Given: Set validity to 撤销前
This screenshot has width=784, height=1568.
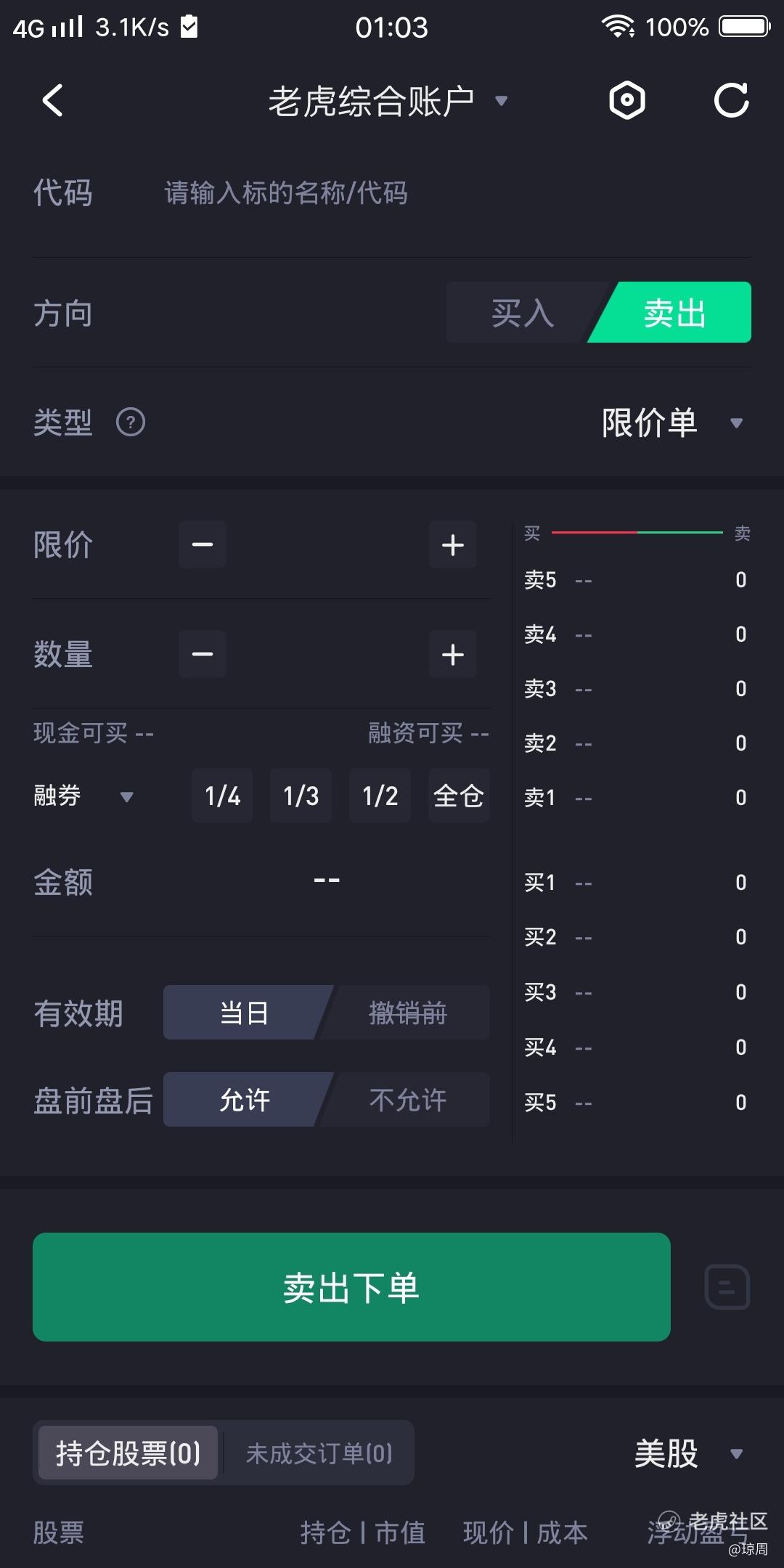Looking at the screenshot, I should pyautogui.click(x=408, y=1013).
